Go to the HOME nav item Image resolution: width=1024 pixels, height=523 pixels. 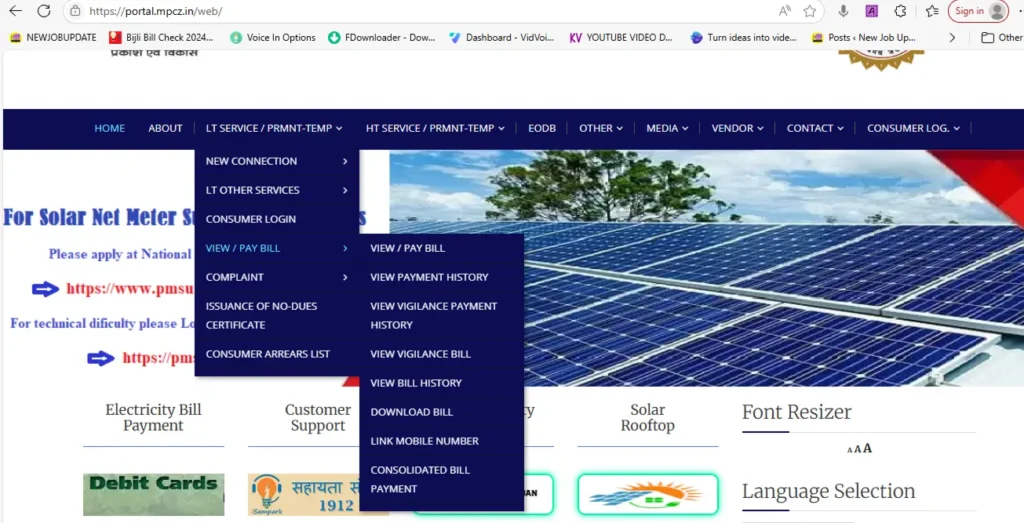click(x=110, y=129)
